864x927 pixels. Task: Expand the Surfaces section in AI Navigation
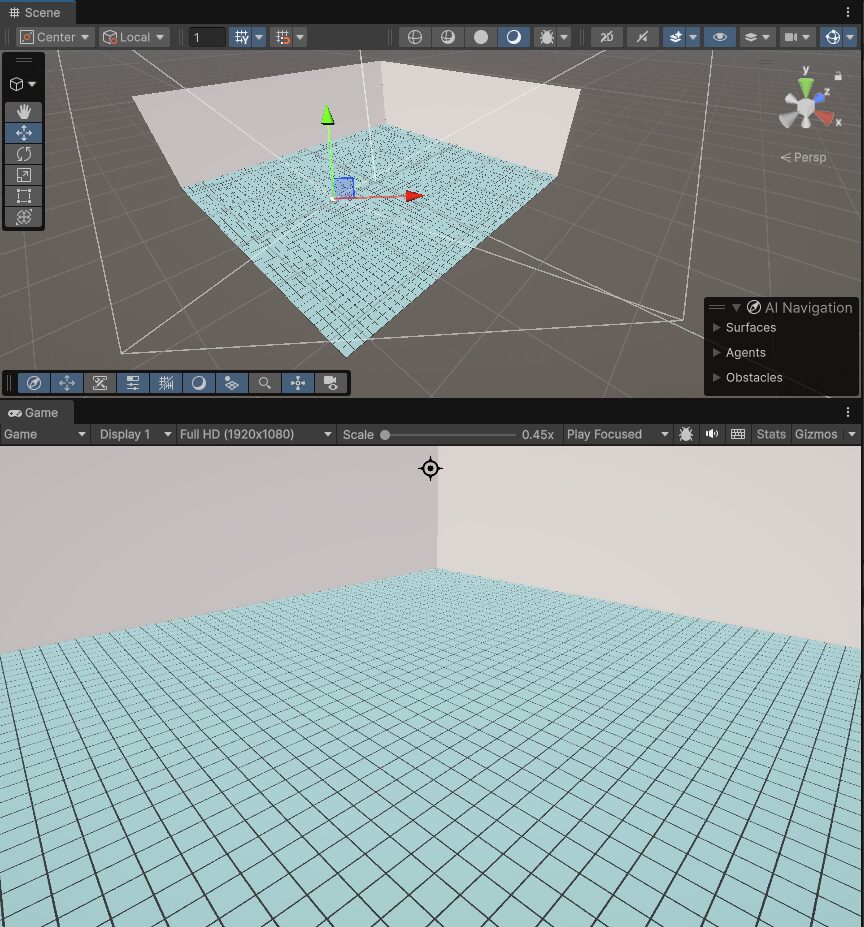coord(716,328)
